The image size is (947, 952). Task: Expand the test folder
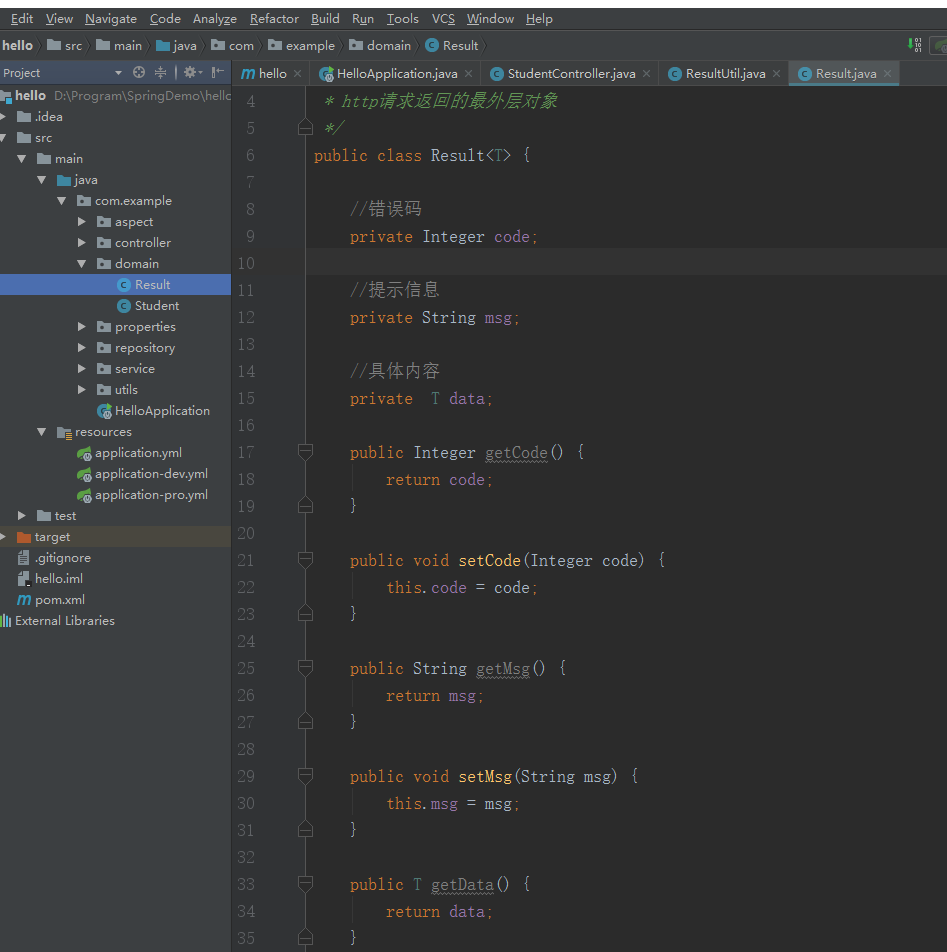tap(22, 516)
